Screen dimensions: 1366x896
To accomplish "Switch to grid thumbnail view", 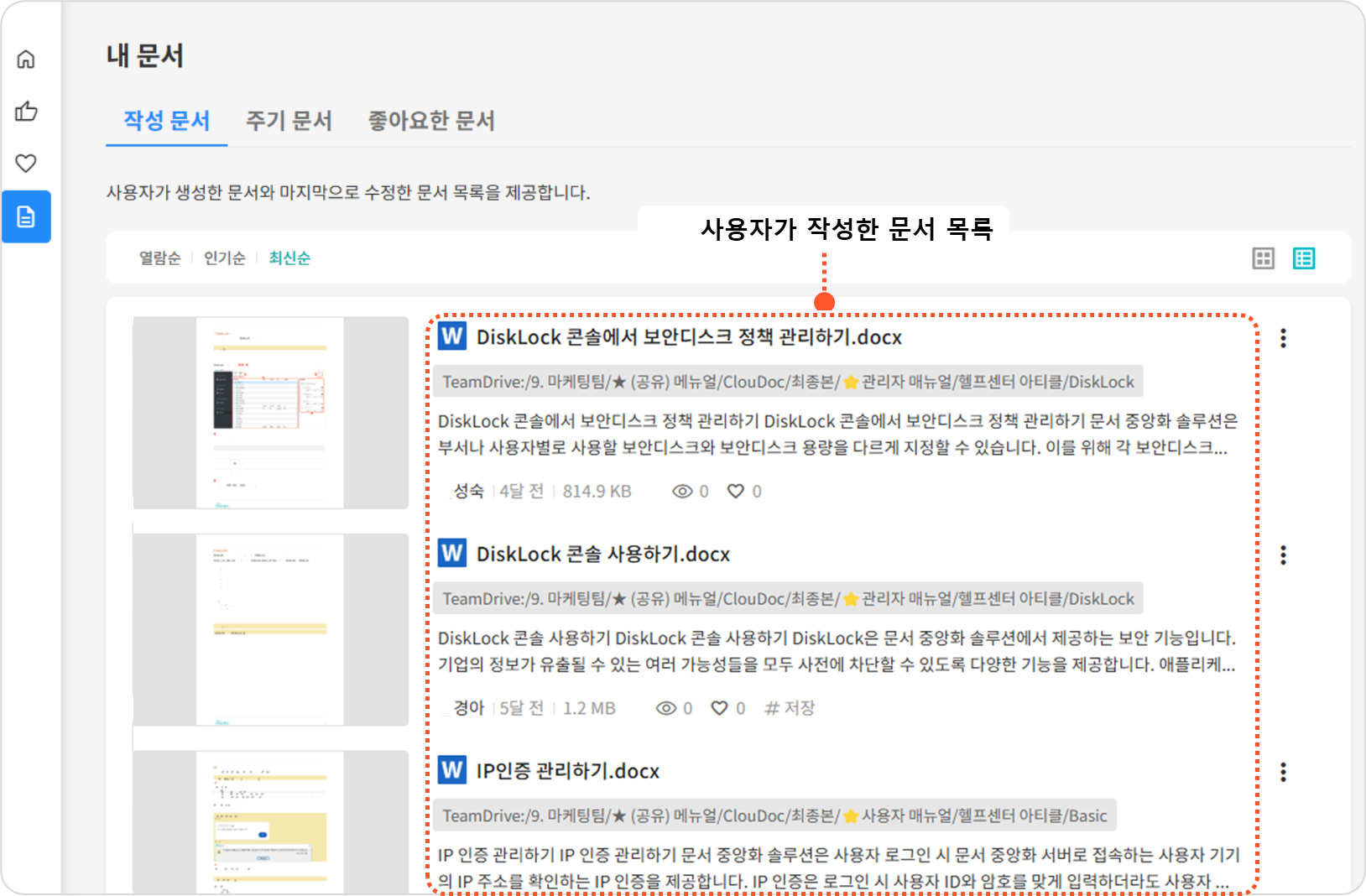I will coord(1263,258).
